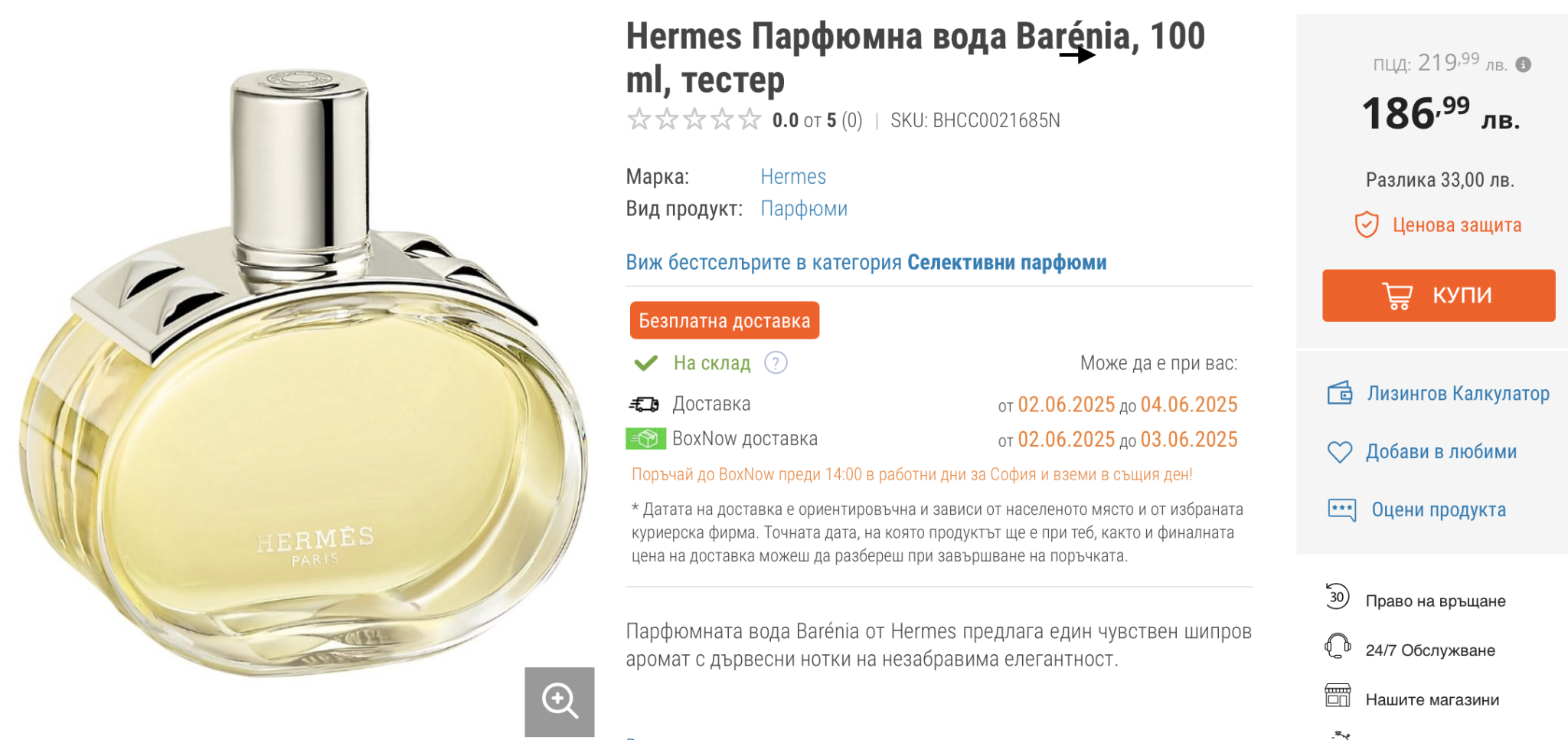1568x740 pixels.
Task: Click the wallet icon for Лизингов Калкулатор
Action: tap(1340, 393)
